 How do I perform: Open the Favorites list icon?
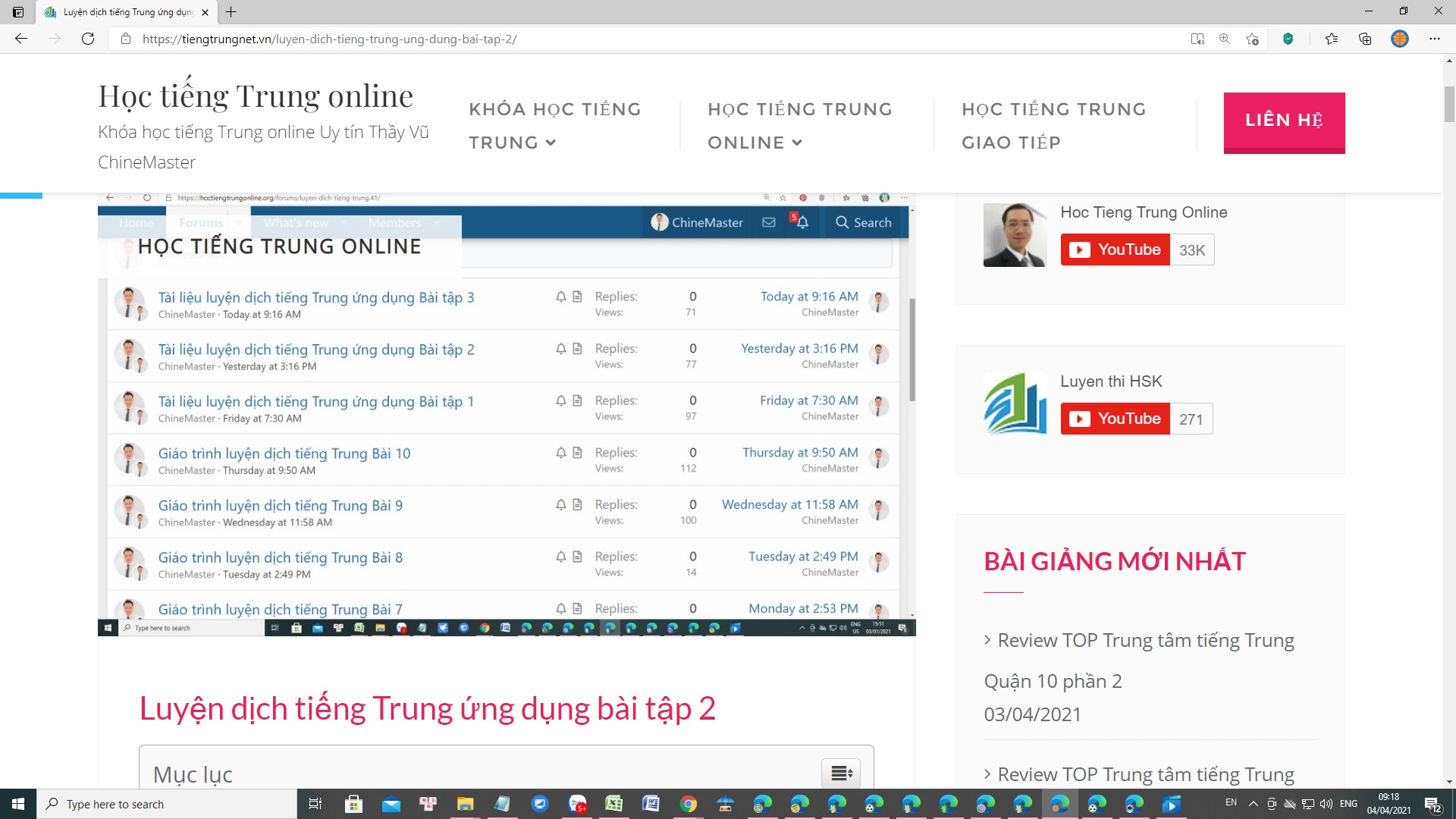1332,39
